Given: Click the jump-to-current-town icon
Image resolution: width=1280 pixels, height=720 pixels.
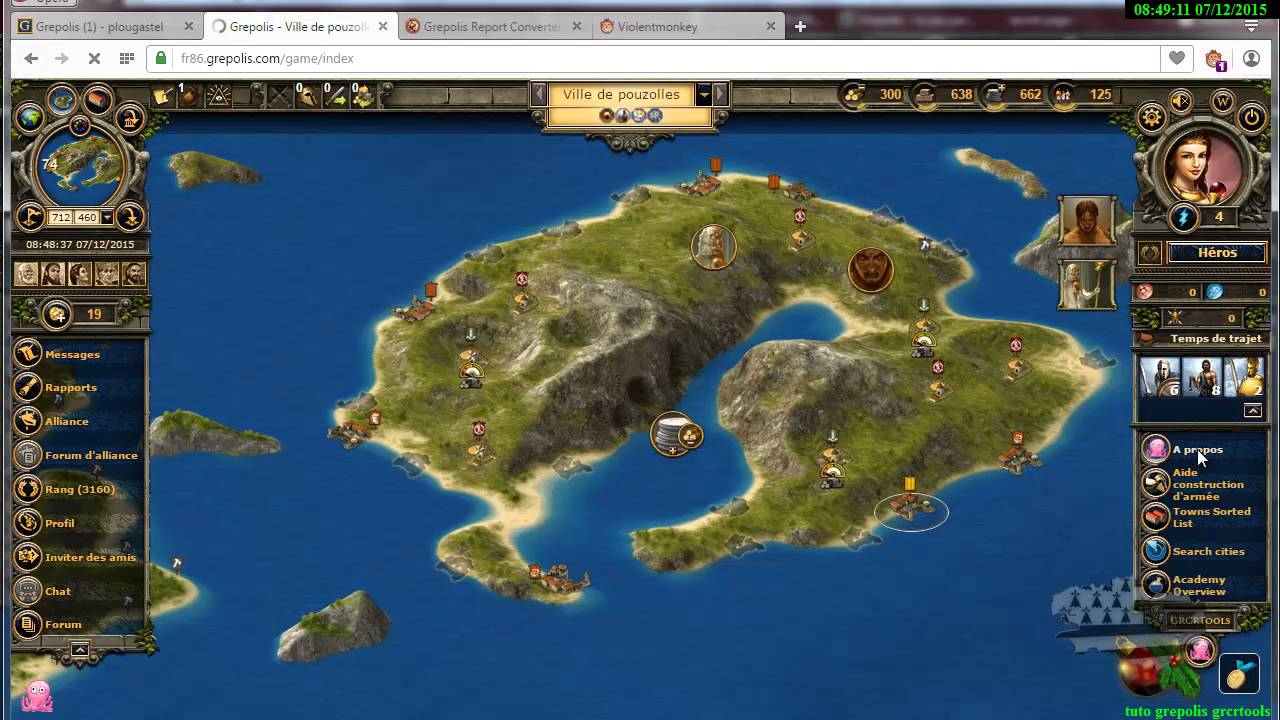Looking at the screenshot, I should click(x=129, y=119).
